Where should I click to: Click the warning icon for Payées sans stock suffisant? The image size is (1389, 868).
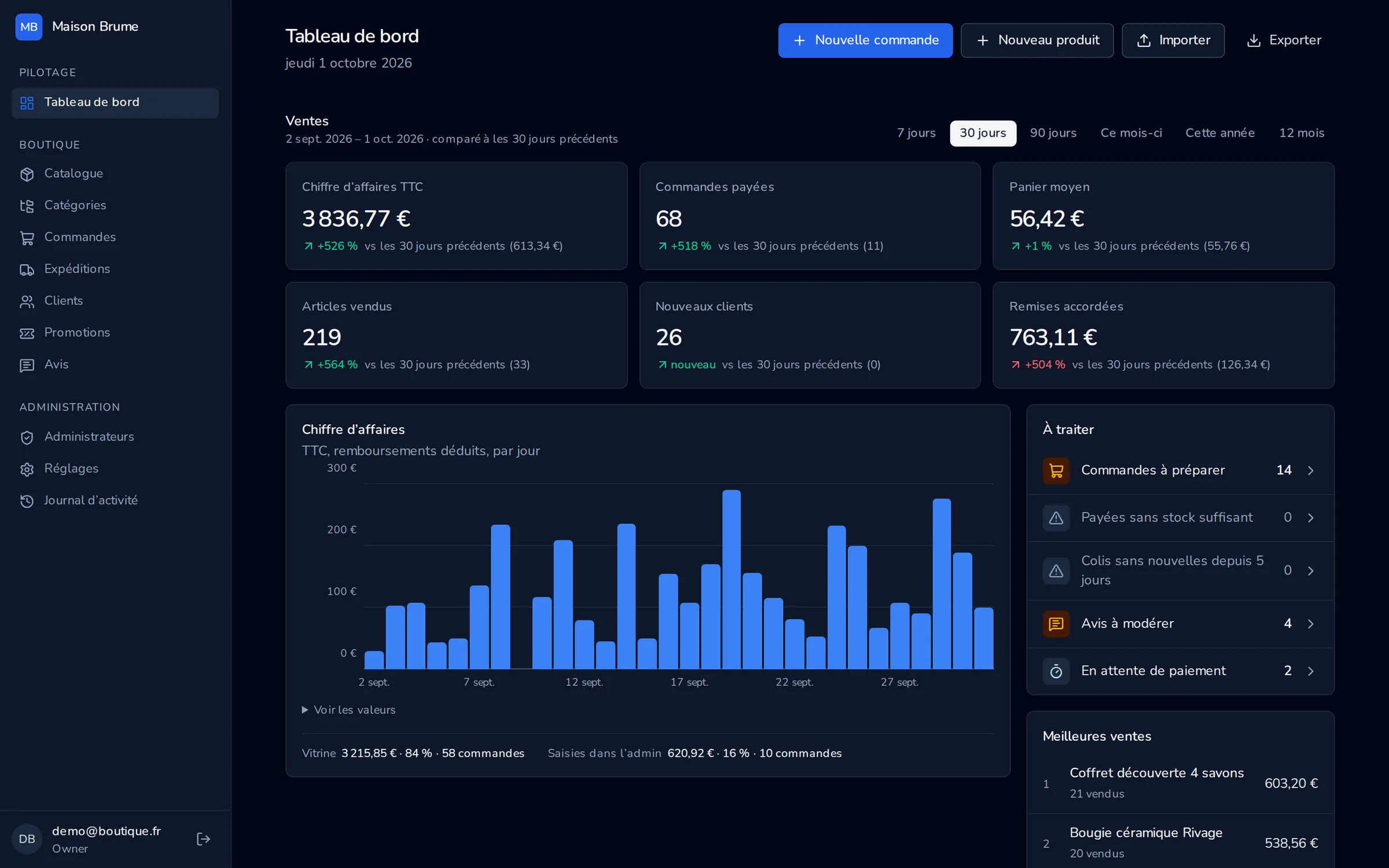click(x=1056, y=518)
